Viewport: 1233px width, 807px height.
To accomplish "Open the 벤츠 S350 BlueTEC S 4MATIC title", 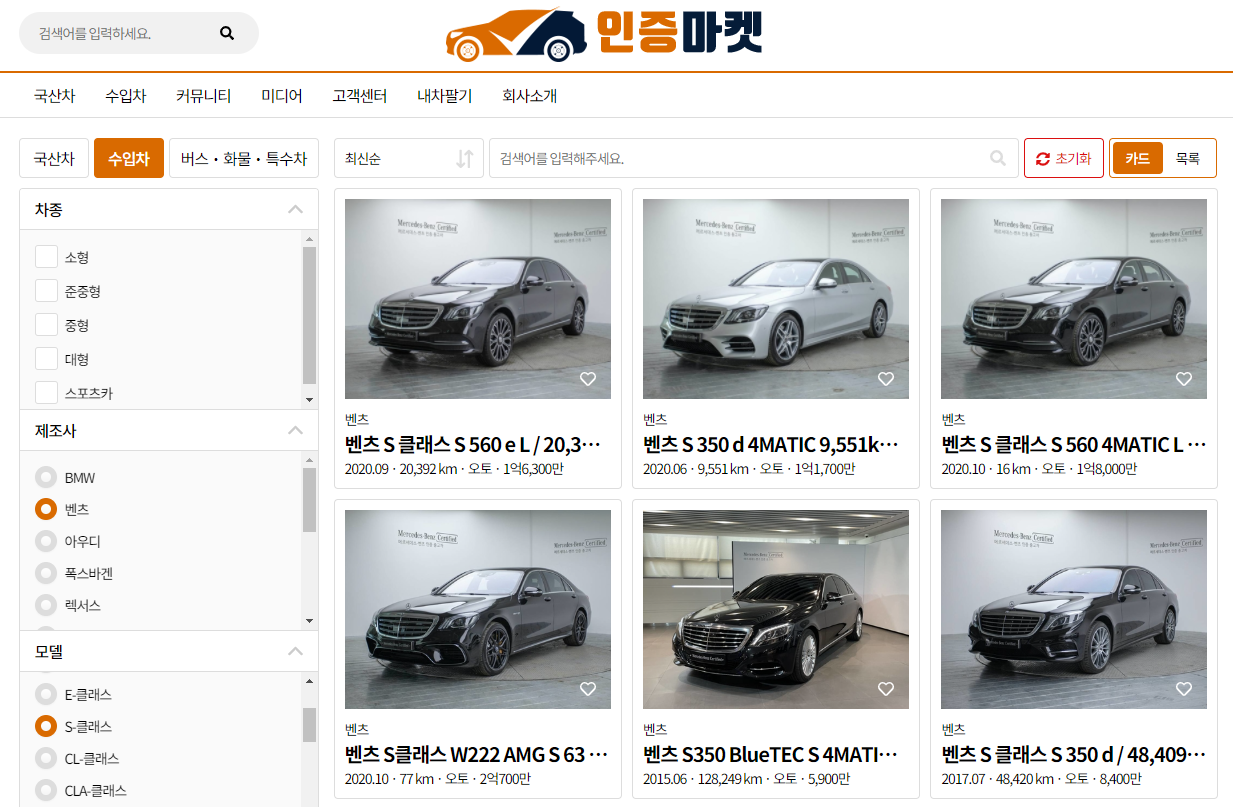I will click(771, 754).
